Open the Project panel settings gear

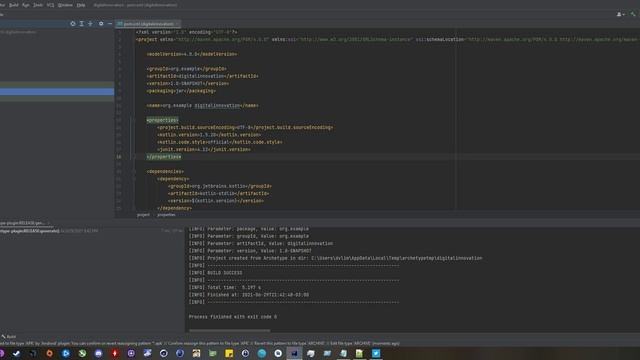101,24
